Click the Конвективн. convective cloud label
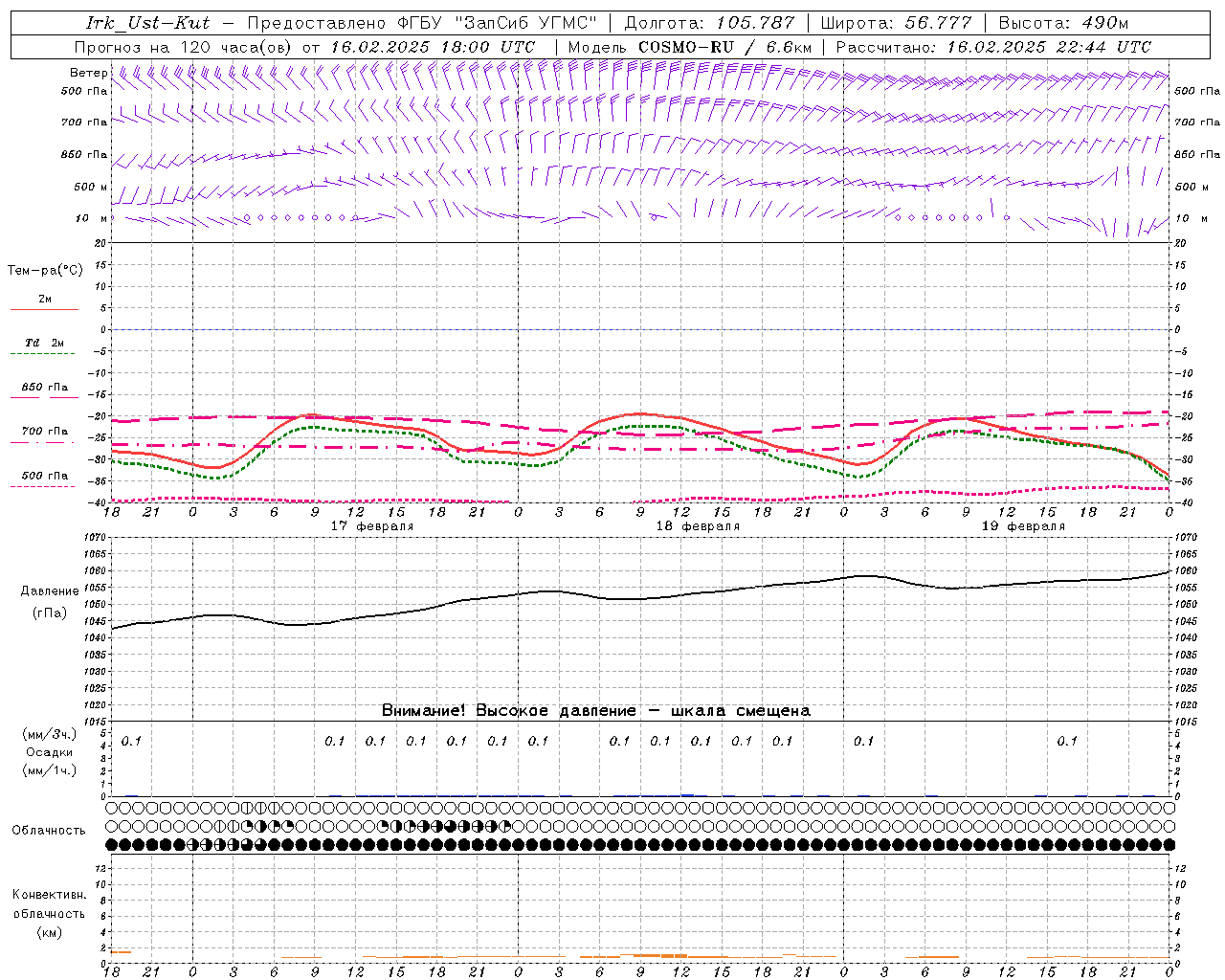This screenshot has height=980, width=1225. (x=49, y=895)
